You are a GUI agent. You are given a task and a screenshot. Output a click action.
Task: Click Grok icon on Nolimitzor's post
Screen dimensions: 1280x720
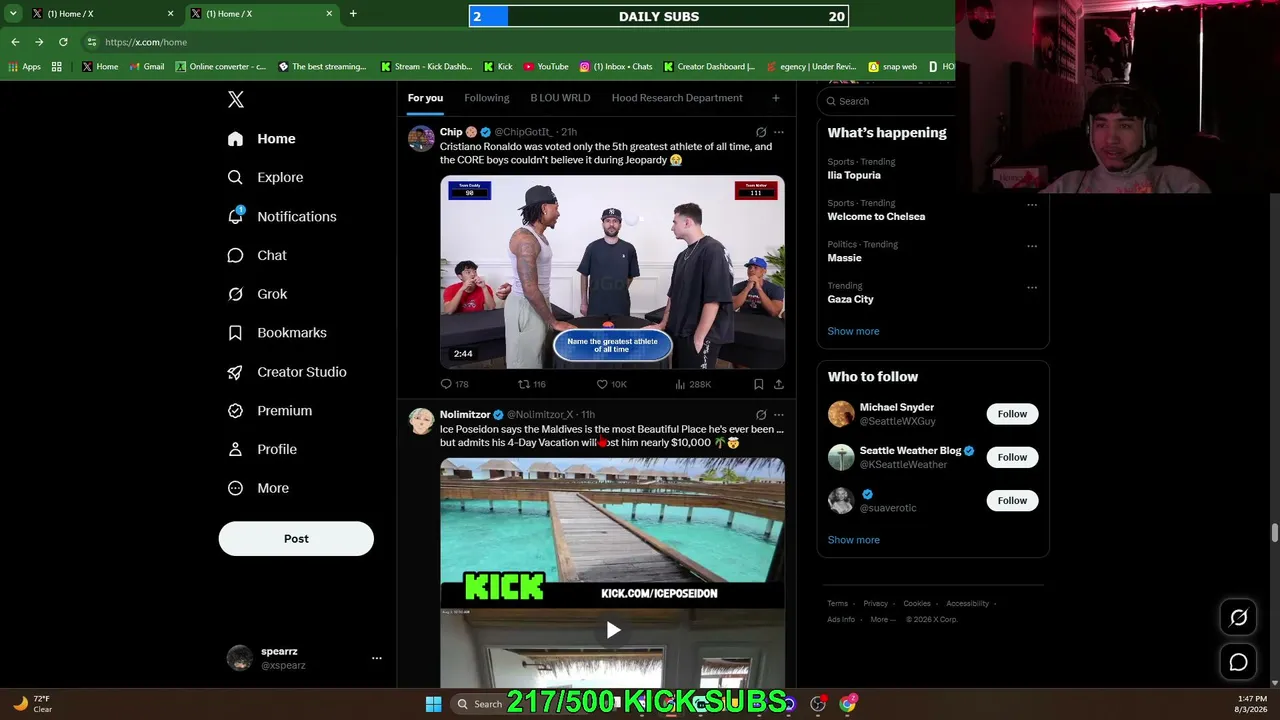(x=761, y=415)
